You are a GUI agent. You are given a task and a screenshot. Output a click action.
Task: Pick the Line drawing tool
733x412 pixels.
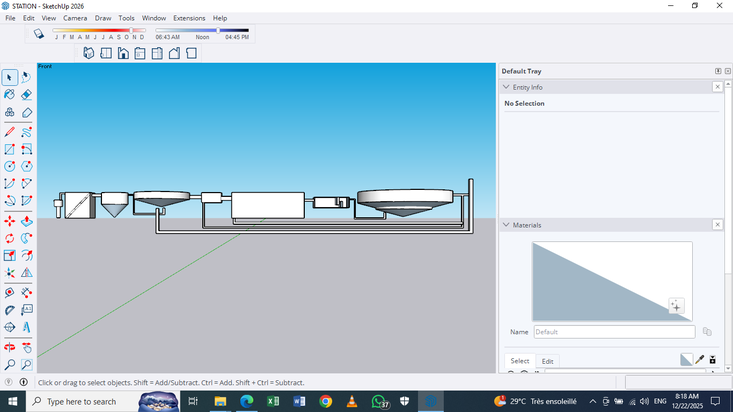pos(10,131)
